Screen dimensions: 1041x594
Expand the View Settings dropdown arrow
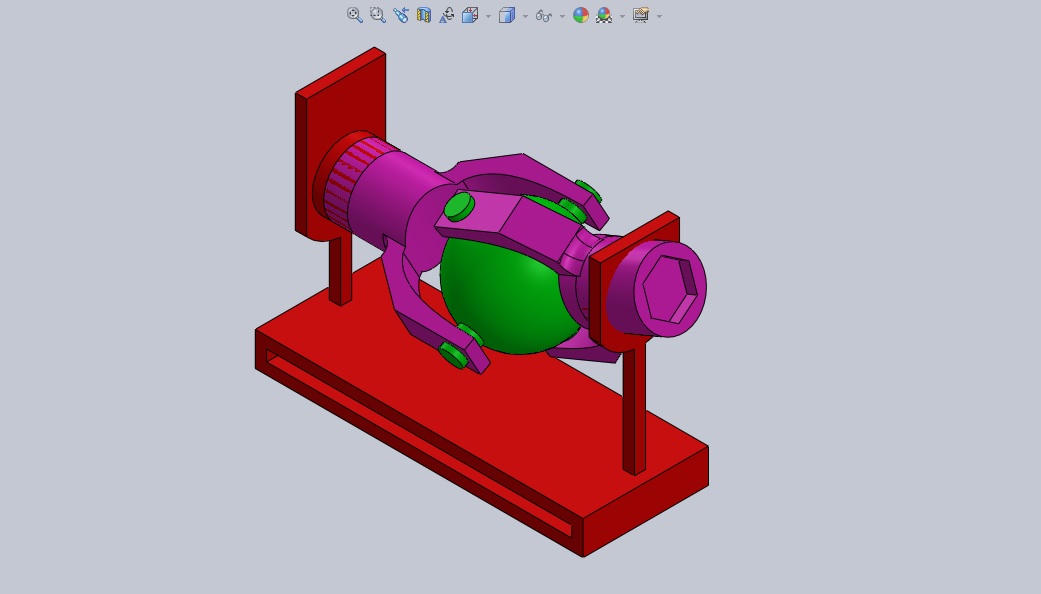click(659, 16)
